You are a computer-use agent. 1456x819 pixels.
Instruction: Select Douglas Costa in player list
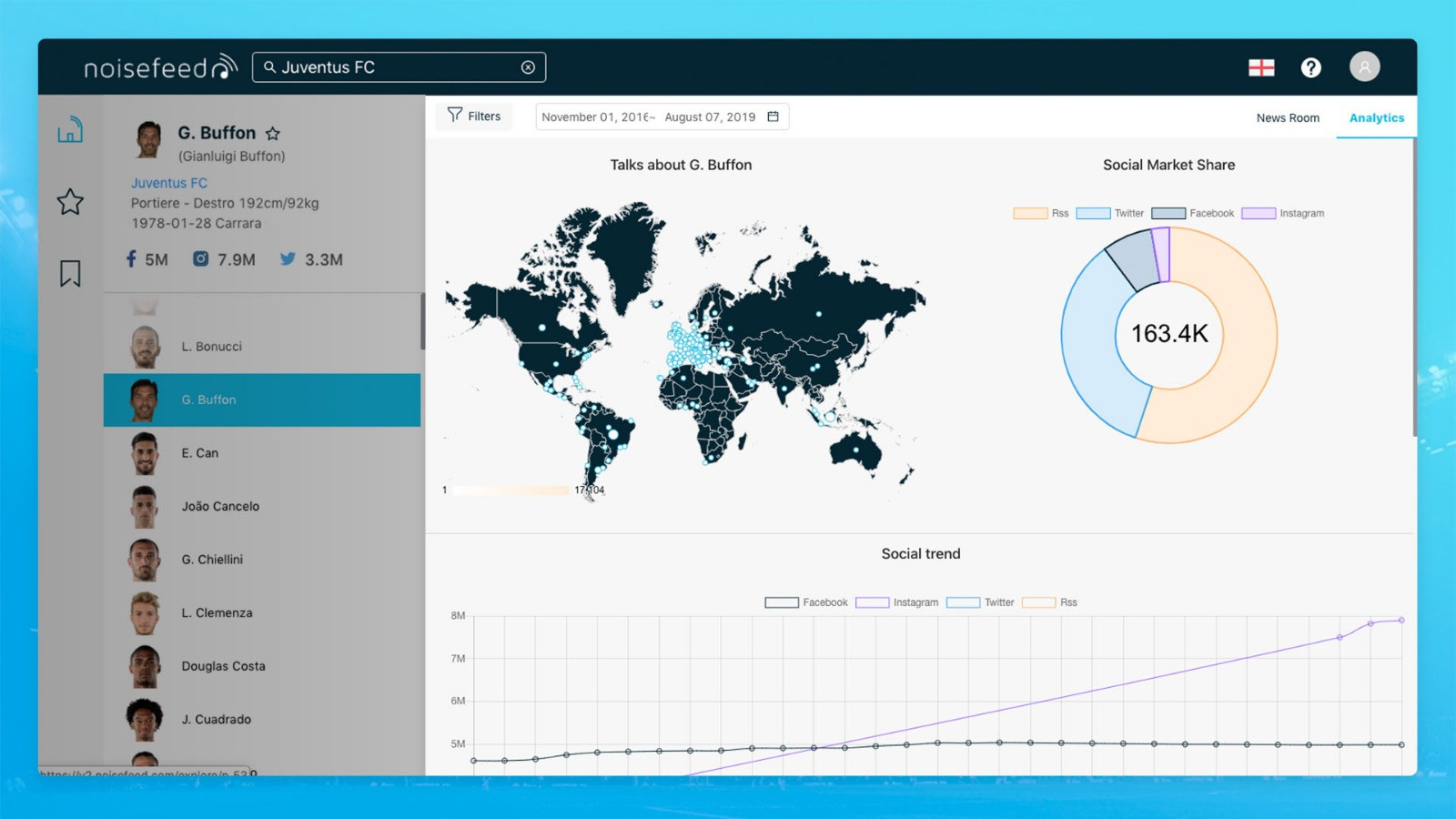pyautogui.click(x=262, y=666)
